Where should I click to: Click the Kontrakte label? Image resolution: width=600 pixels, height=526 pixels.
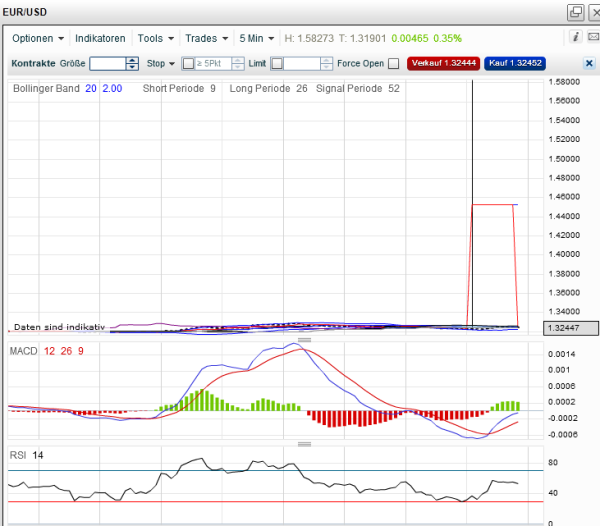[x=33, y=63]
